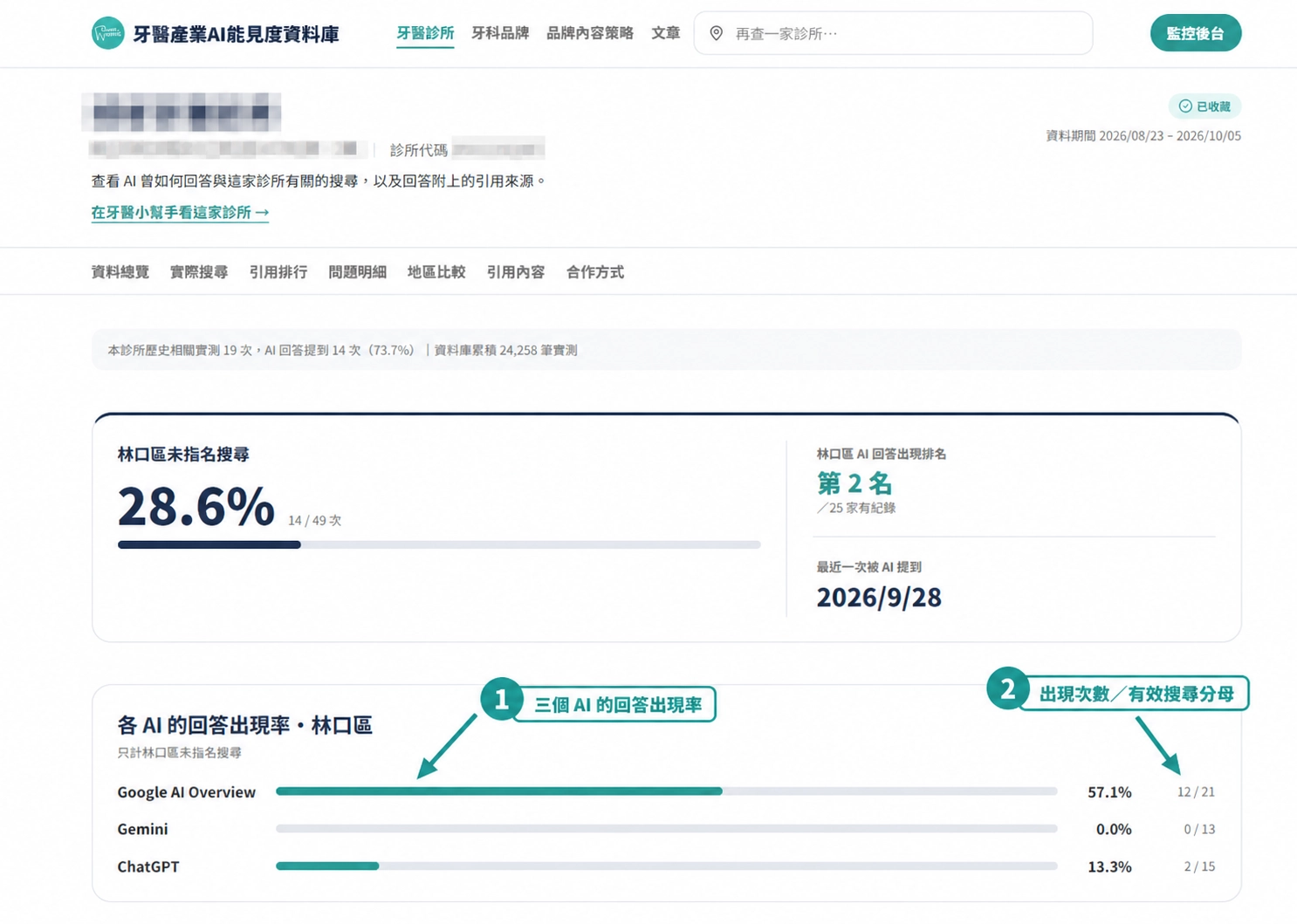
Task: Switch to the 資料總覽 section tab
Action: (x=120, y=272)
